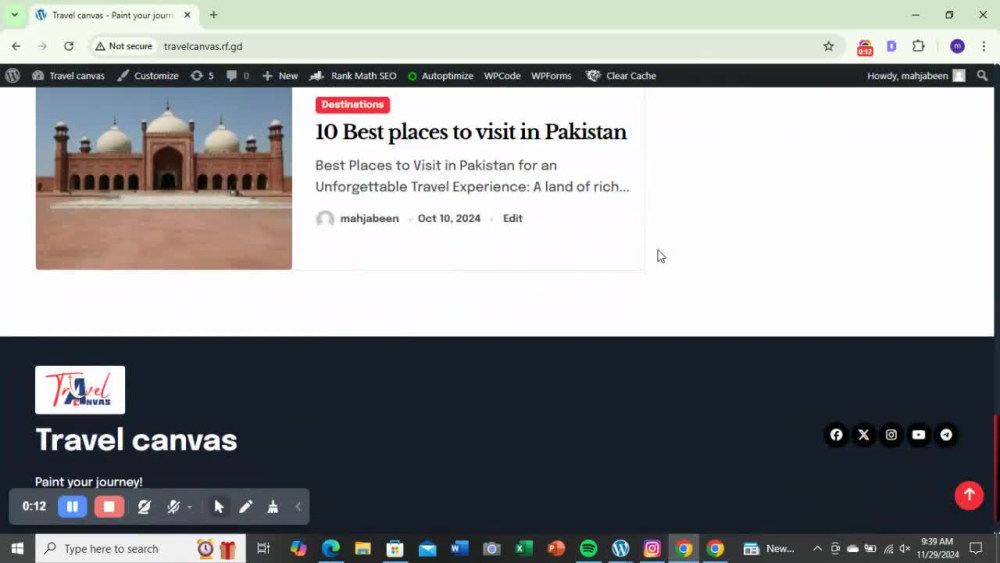
Task: Show hidden system tray icons
Action: (x=817, y=548)
